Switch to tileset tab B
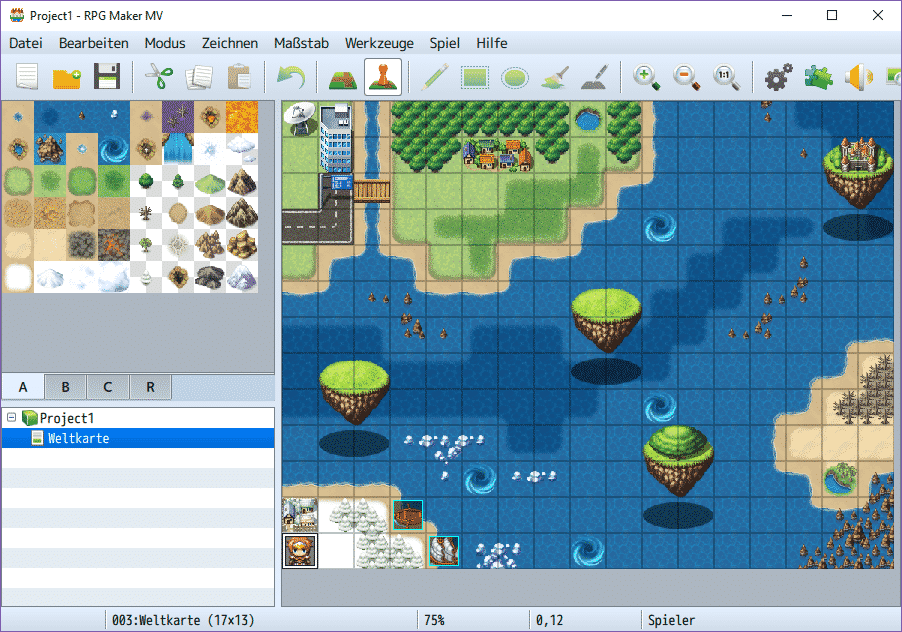Screen dimensions: 902x632 coord(66,387)
